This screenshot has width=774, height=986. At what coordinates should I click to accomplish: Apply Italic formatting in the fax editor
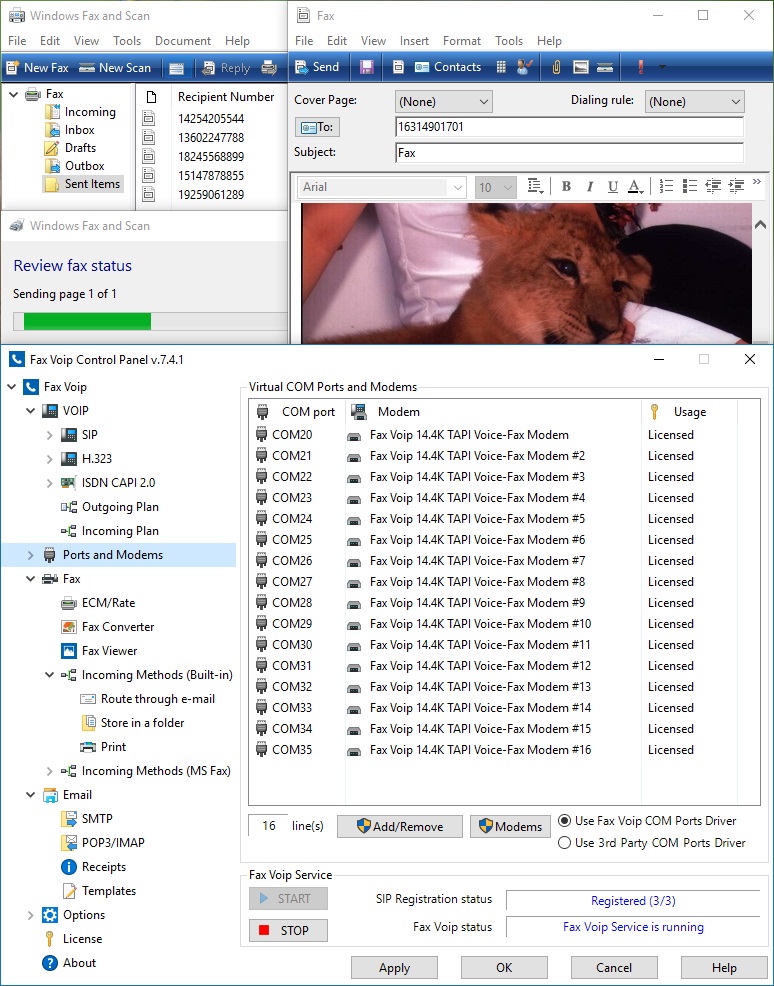pyautogui.click(x=590, y=187)
